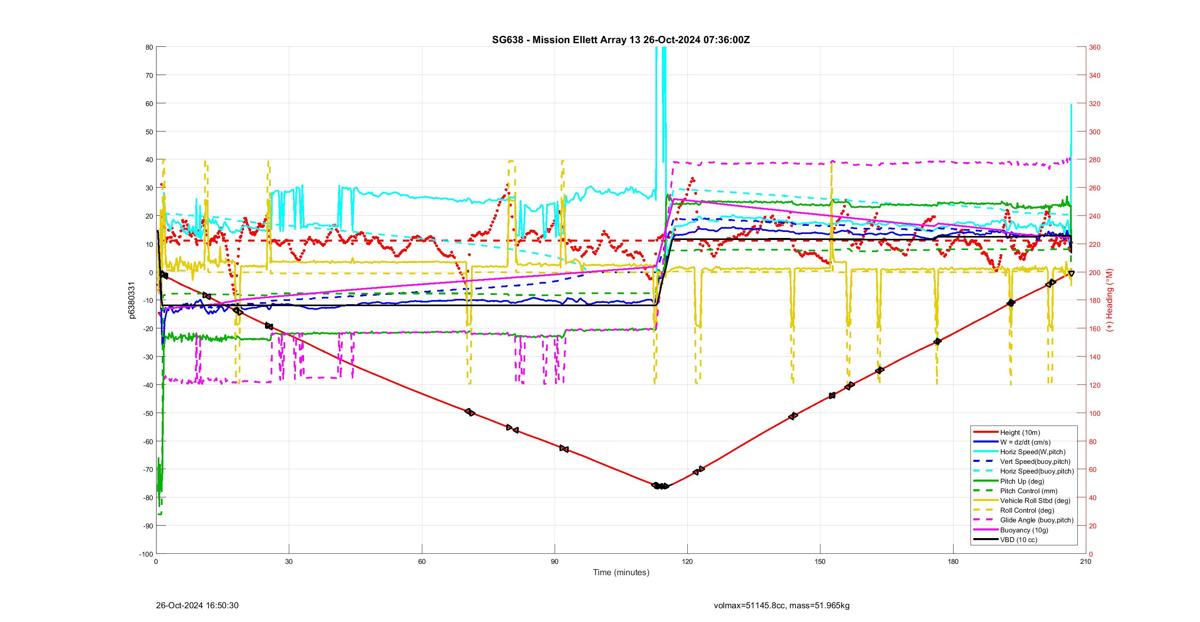The height and width of the screenshot is (622, 1200).
Task: Click tick -50 on the left axis
Action: 148,413
